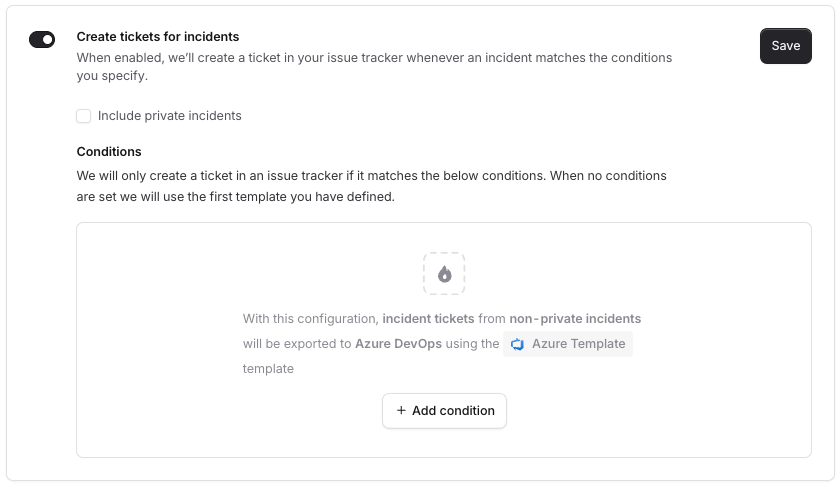Click the flame icon in dashed box
Viewport: 840px width, 488px height.
[444, 274]
